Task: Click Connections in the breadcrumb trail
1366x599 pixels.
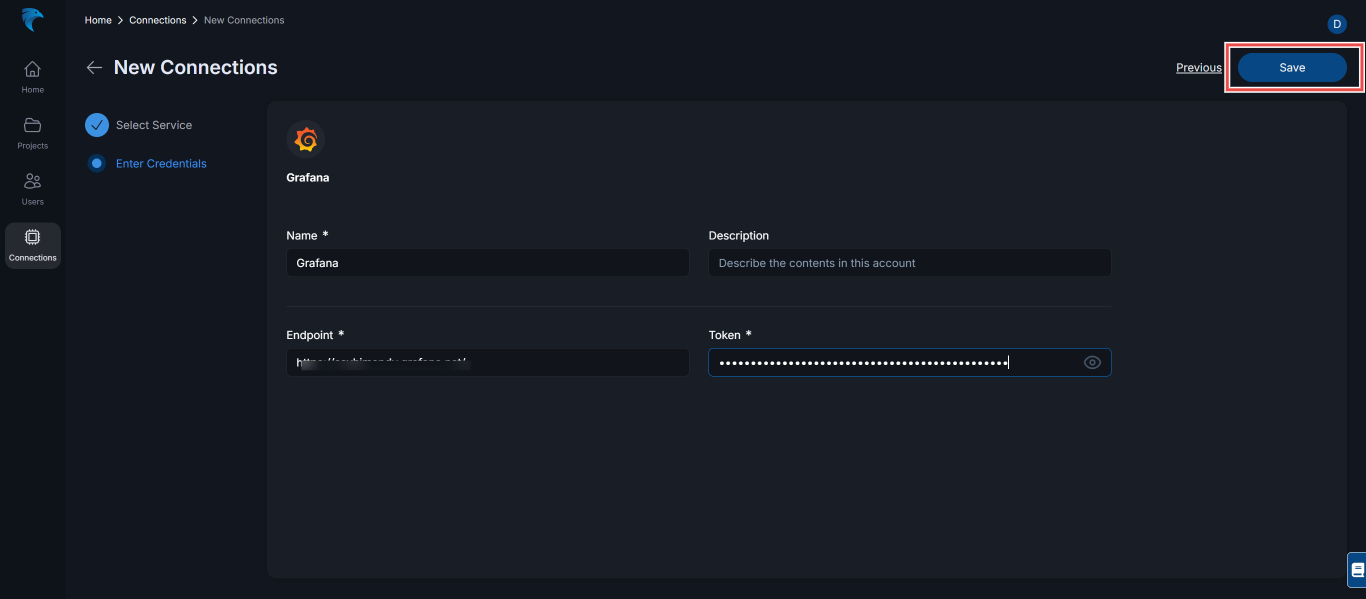Action: pos(157,19)
